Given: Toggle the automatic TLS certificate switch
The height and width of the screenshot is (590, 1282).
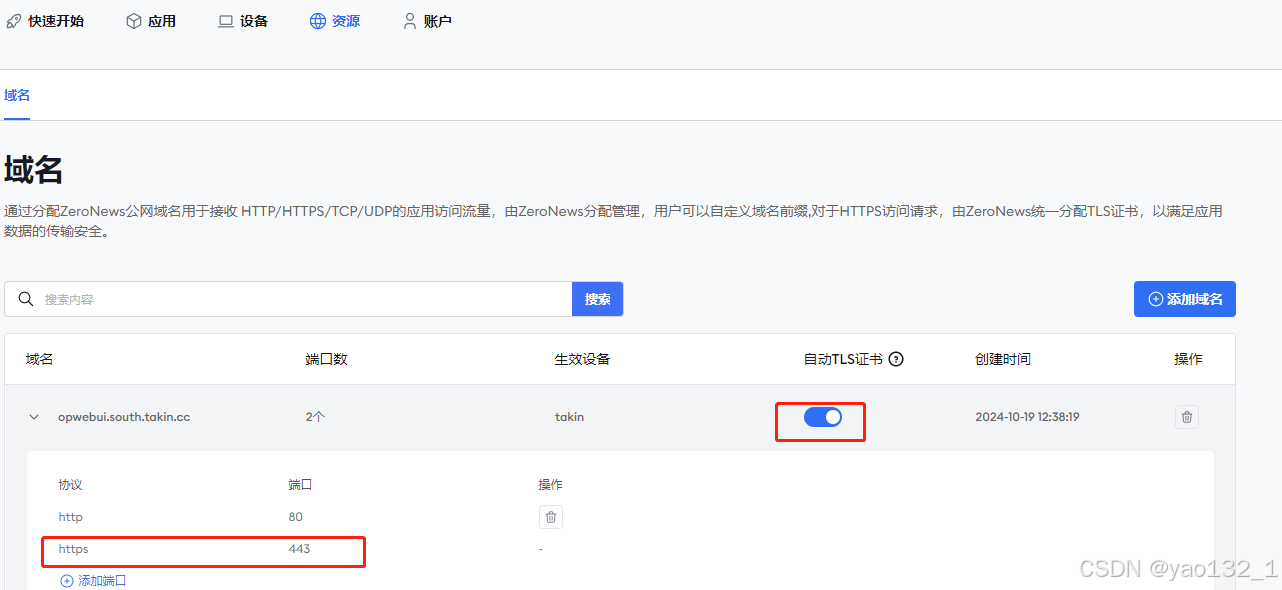Looking at the screenshot, I should click(823, 417).
